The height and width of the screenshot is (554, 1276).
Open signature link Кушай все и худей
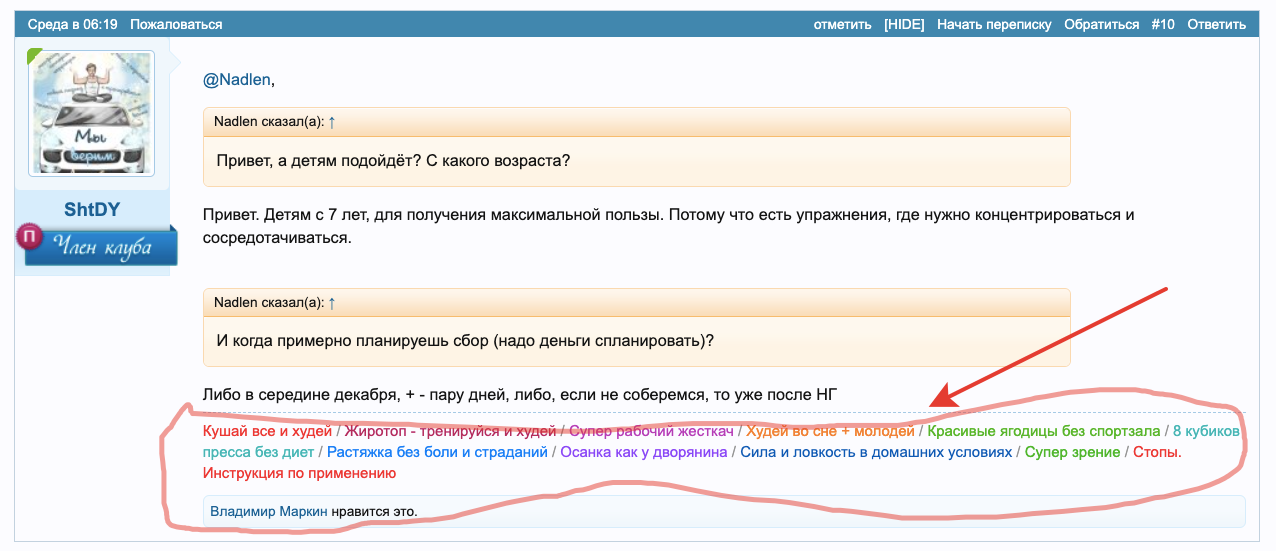(x=267, y=431)
